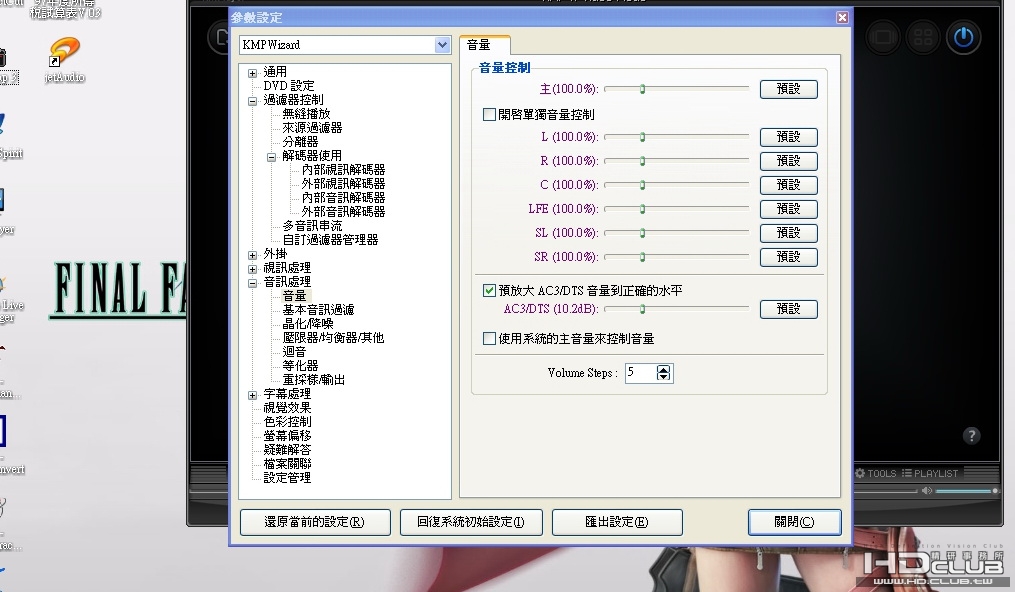Enable 開啟單獨音量控制 checkbox
Viewport: 1015px width, 592px height.
click(489, 115)
